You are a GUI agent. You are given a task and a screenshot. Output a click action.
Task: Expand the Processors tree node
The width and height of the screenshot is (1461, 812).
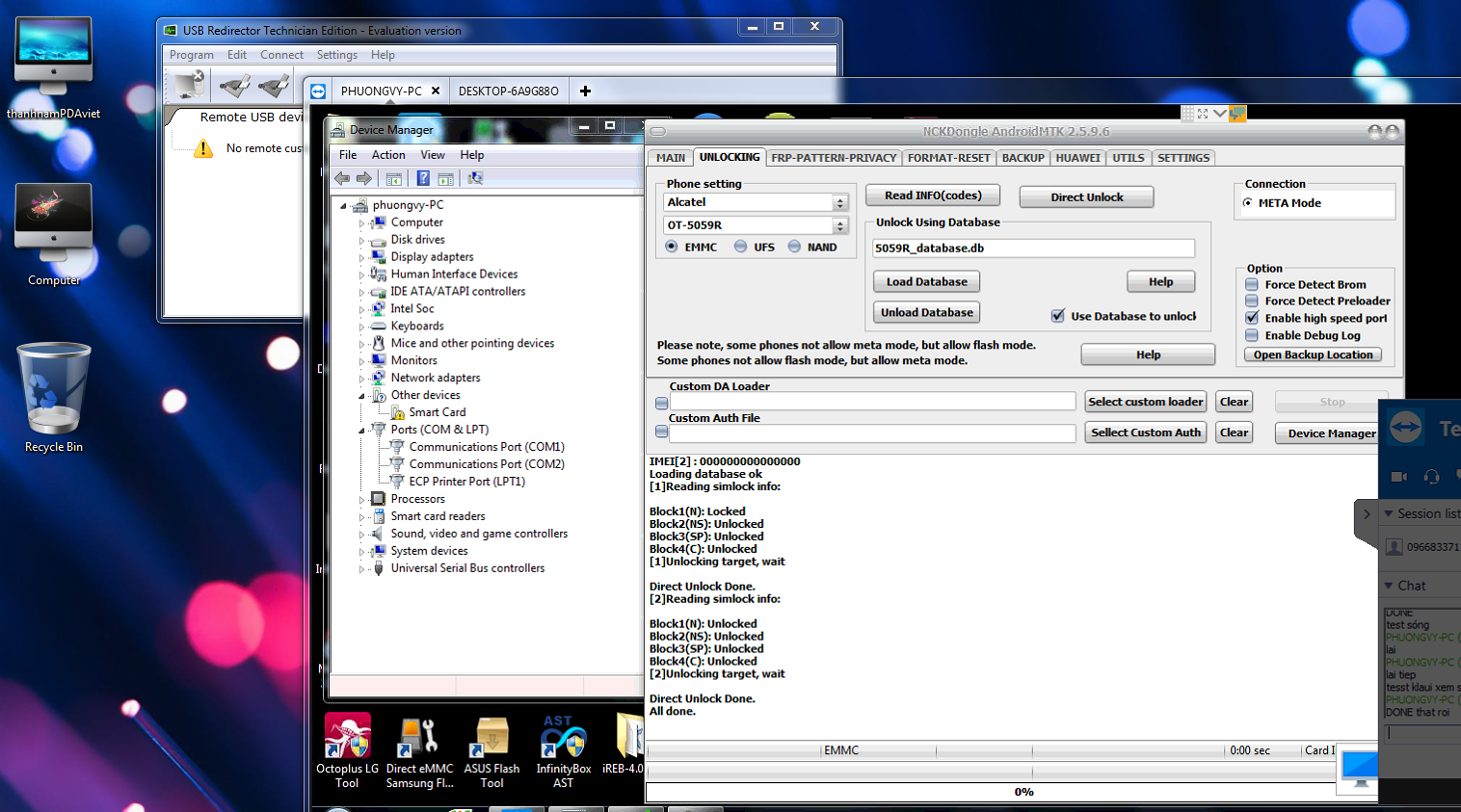(362, 499)
